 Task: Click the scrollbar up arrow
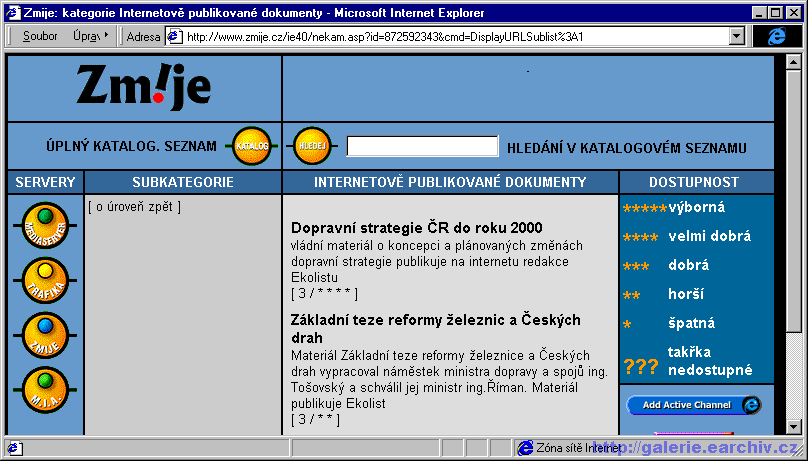coord(793,62)
